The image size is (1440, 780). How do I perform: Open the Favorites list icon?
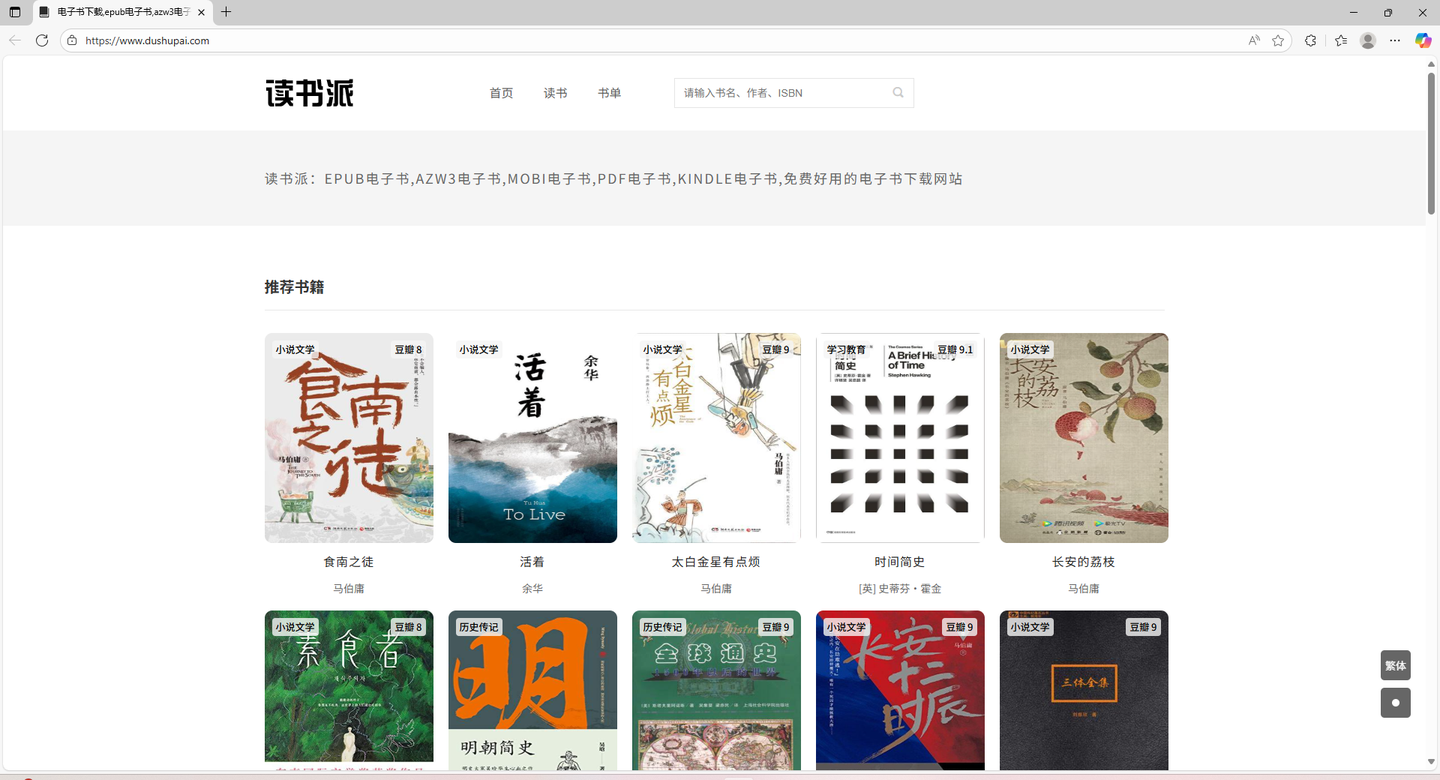point(1341,40)
